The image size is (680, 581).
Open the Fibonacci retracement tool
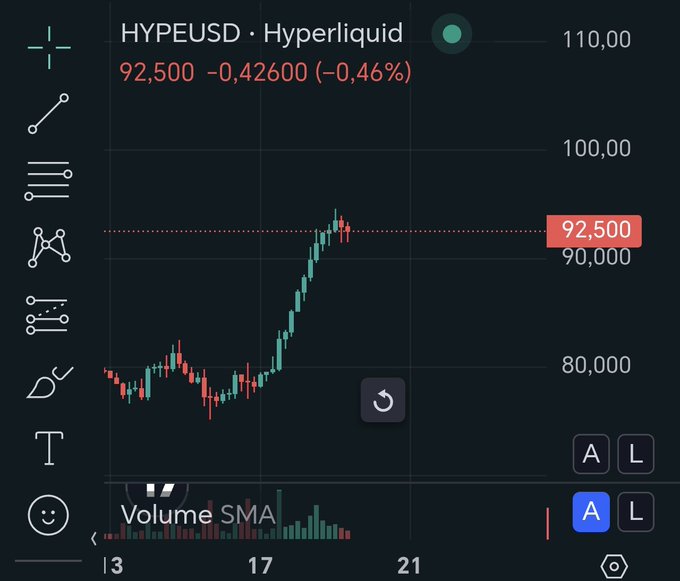[x=49, y=180]
